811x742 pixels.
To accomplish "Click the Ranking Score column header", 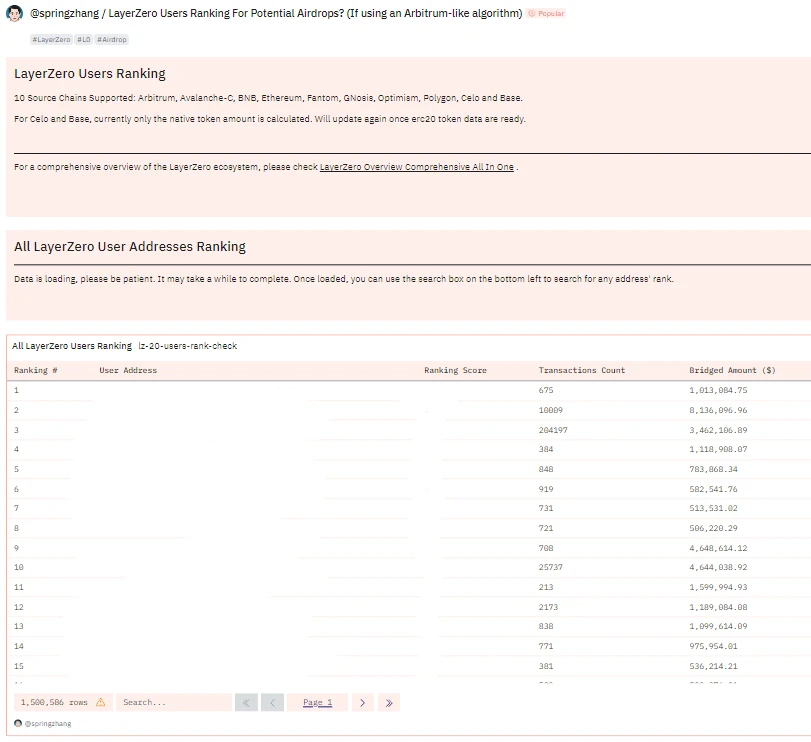I will click(x=455, y=370).
